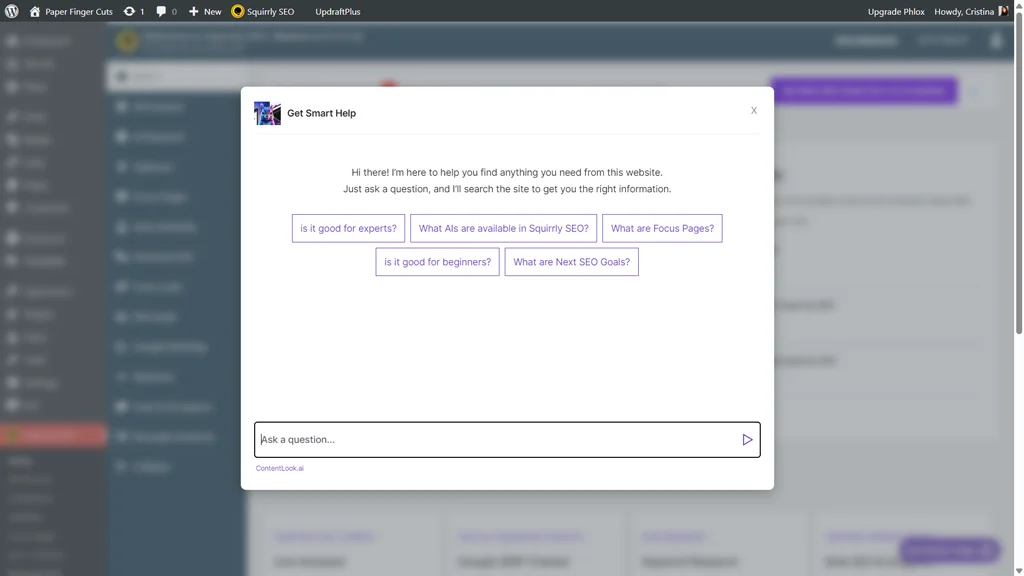Screen dimensions: 1024x576
Task: Open the ContentLook.ai link
Action: coord(280,468)
